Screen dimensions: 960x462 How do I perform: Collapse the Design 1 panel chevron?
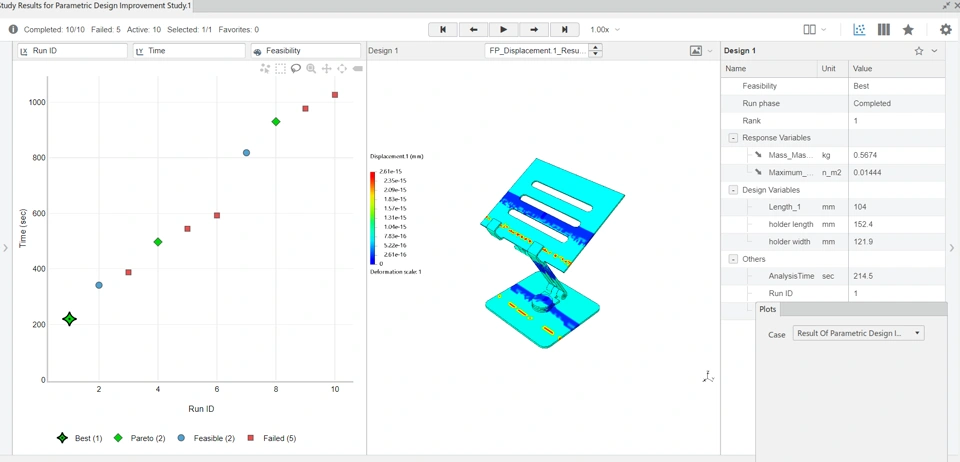coord(934,51)
